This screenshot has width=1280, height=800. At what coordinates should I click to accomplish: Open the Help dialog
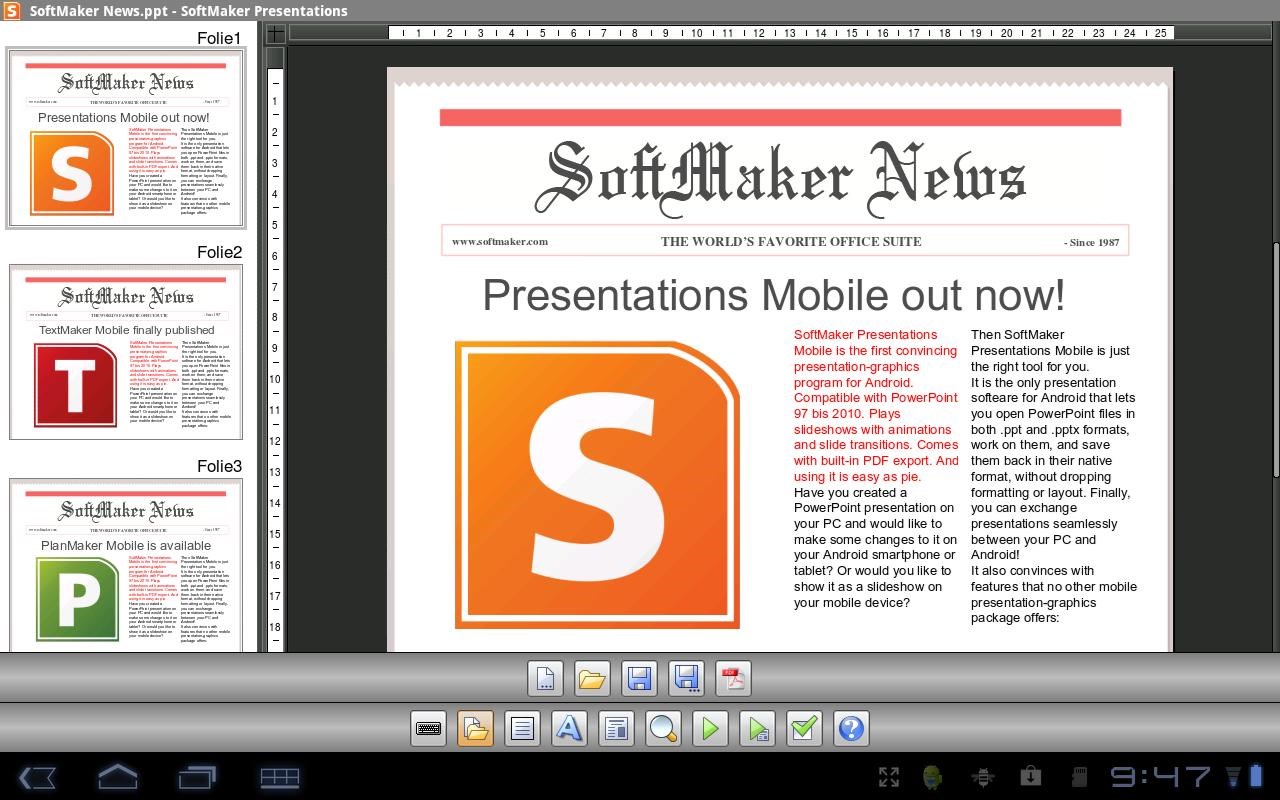coord(851,728)
